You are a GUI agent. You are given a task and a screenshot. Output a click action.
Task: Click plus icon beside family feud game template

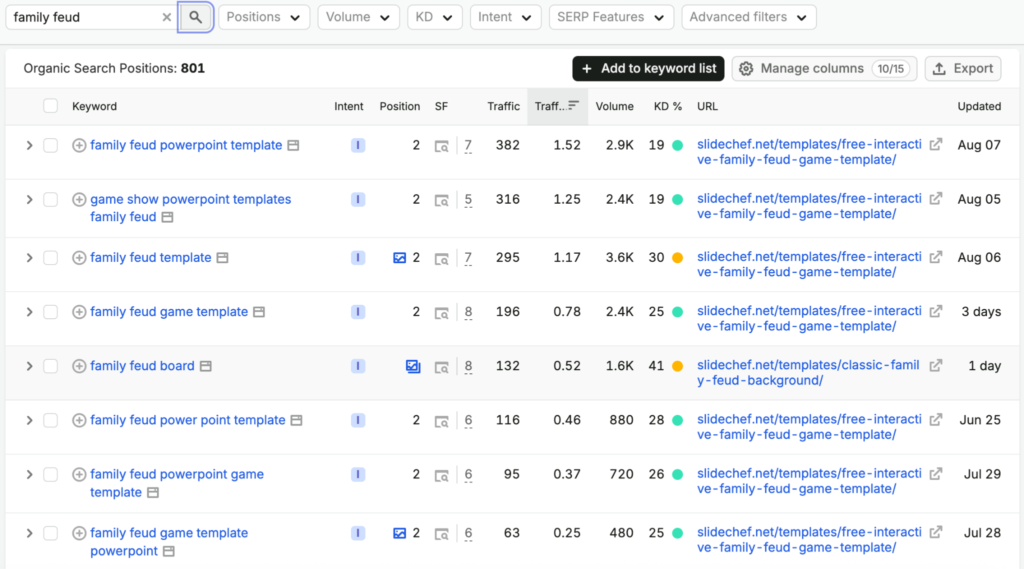pos(79,312)
